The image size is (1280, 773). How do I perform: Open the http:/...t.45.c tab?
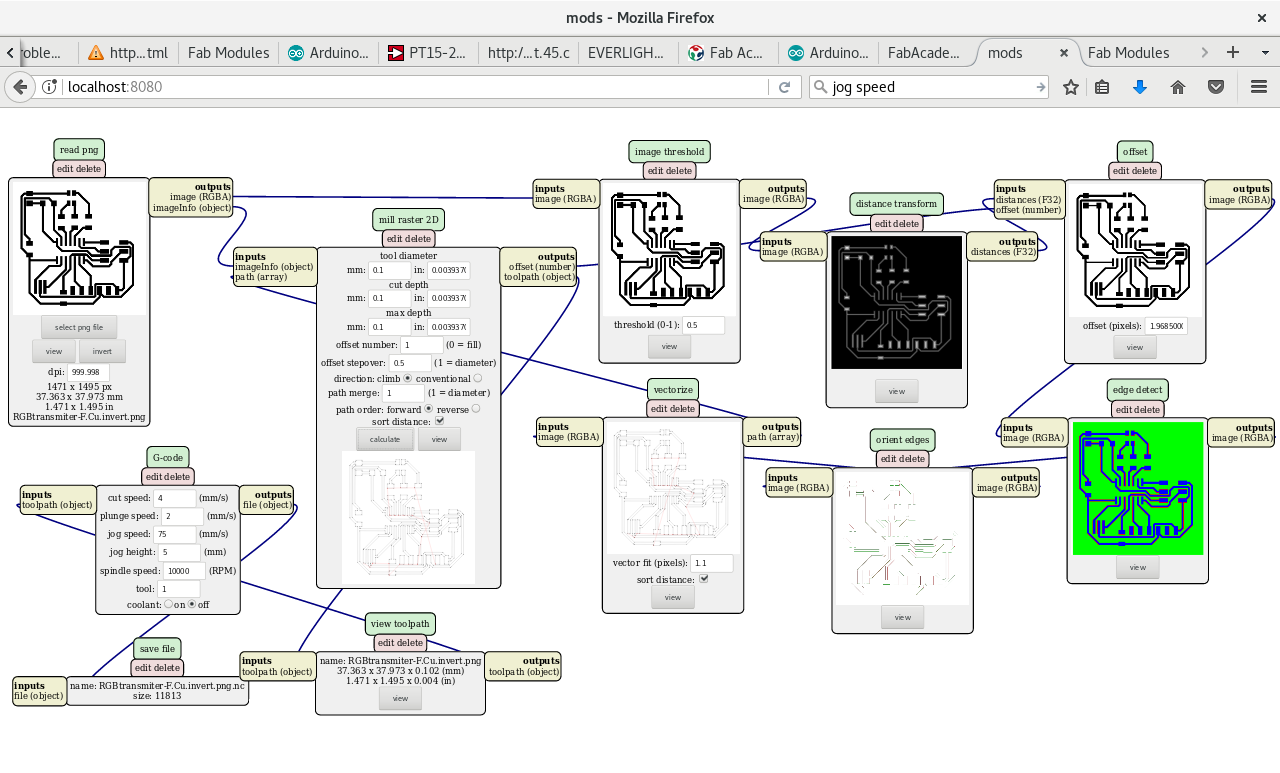pyautogui.click(x=527, y=53)
